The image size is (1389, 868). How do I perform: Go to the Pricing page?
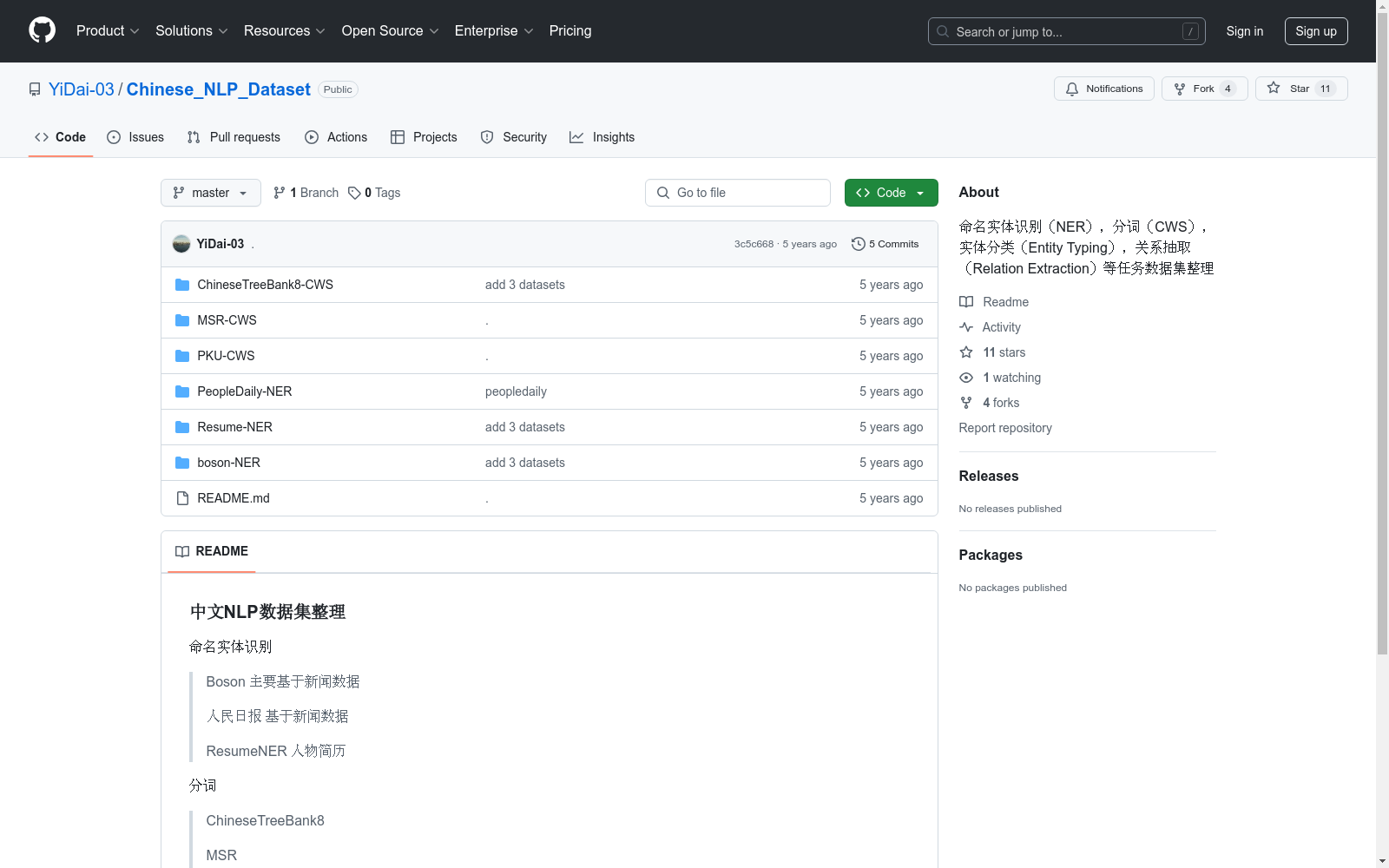pos(570,30)
